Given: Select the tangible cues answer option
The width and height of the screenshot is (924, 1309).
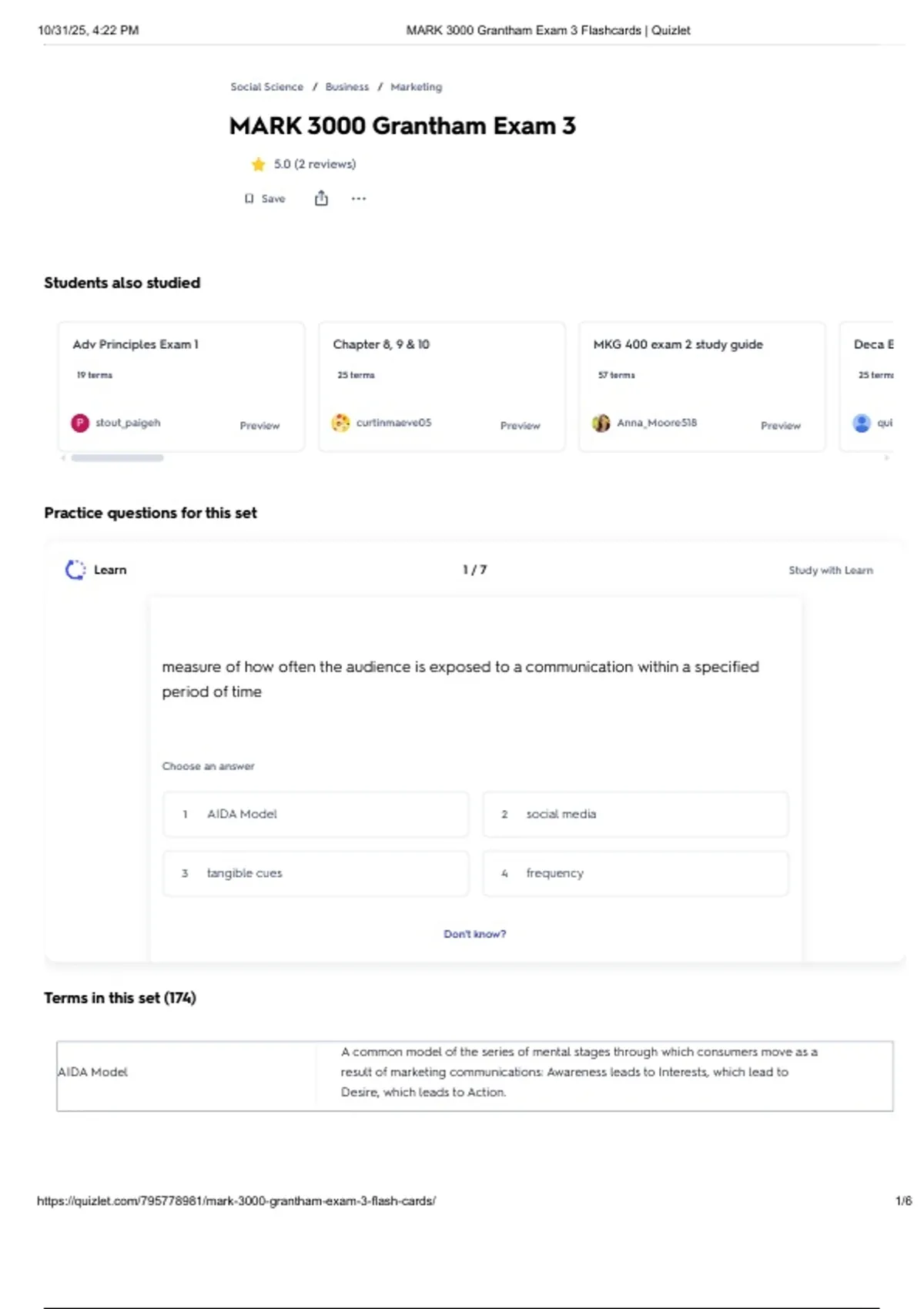Looking at the screenshot, I should (316, 873).
